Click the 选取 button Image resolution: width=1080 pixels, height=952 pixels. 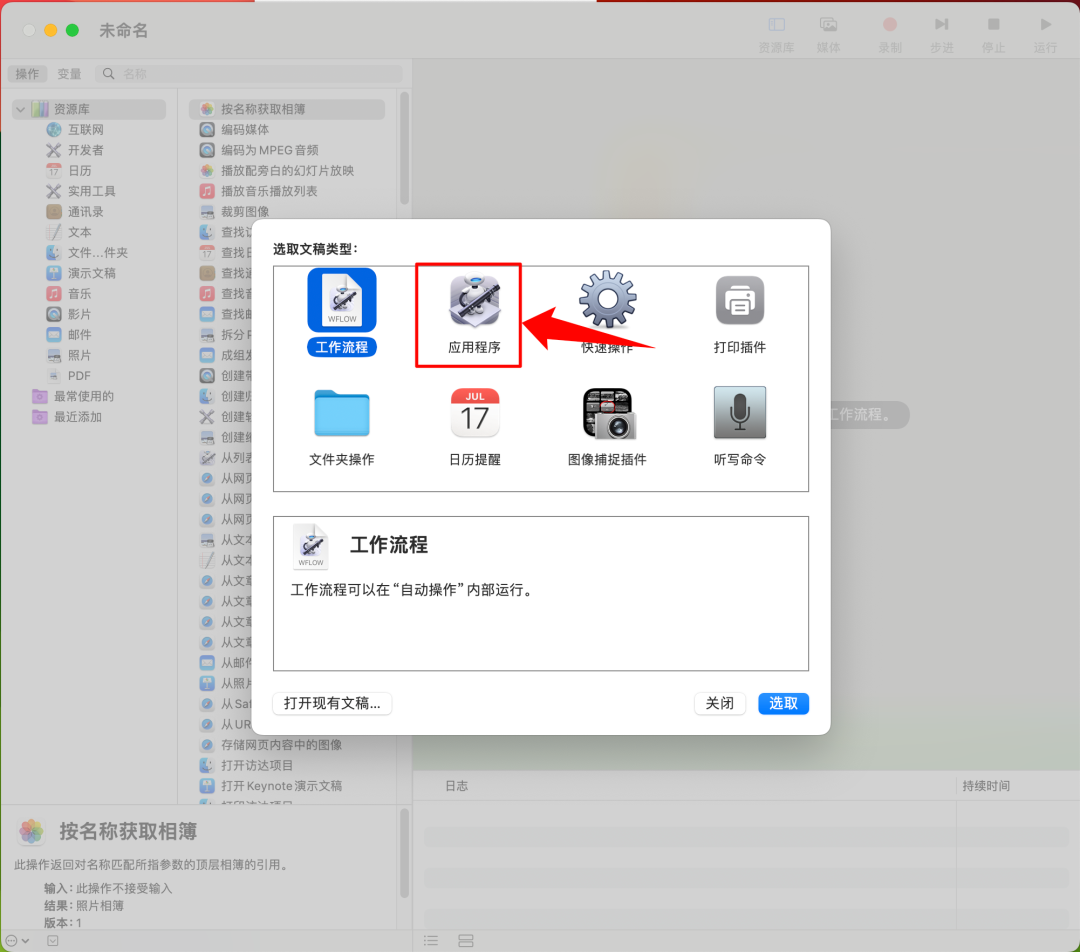(783, 703)
